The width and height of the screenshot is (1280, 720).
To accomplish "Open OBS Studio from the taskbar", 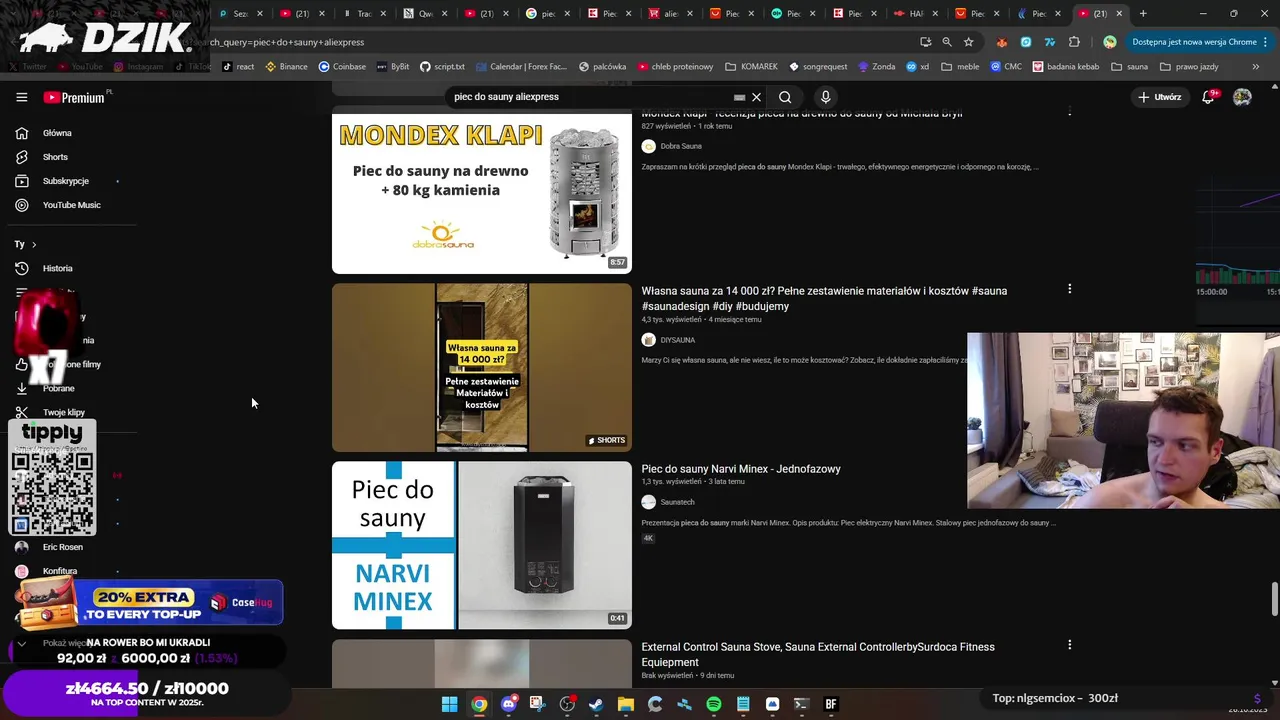I will tap(567, 704).
